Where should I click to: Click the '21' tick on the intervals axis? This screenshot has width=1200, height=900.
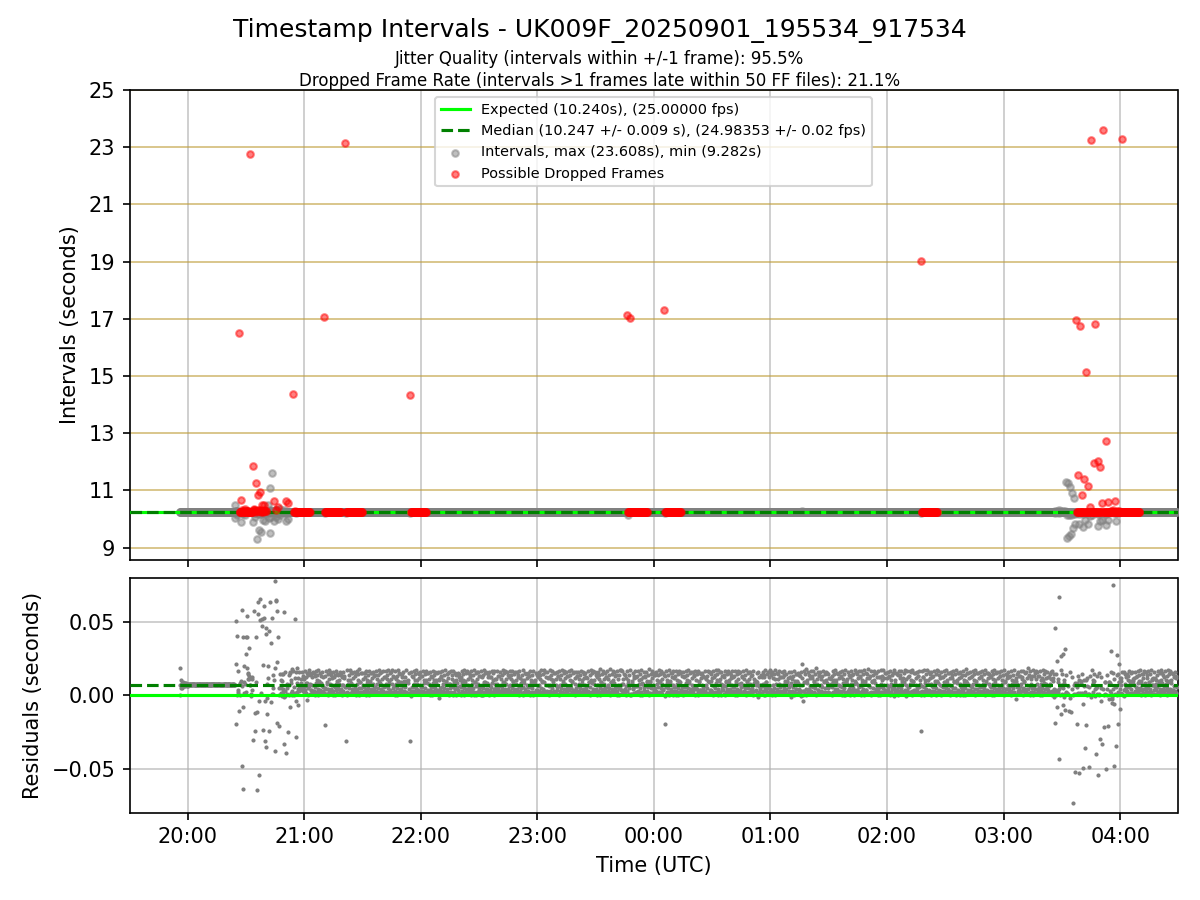(102, 205)
